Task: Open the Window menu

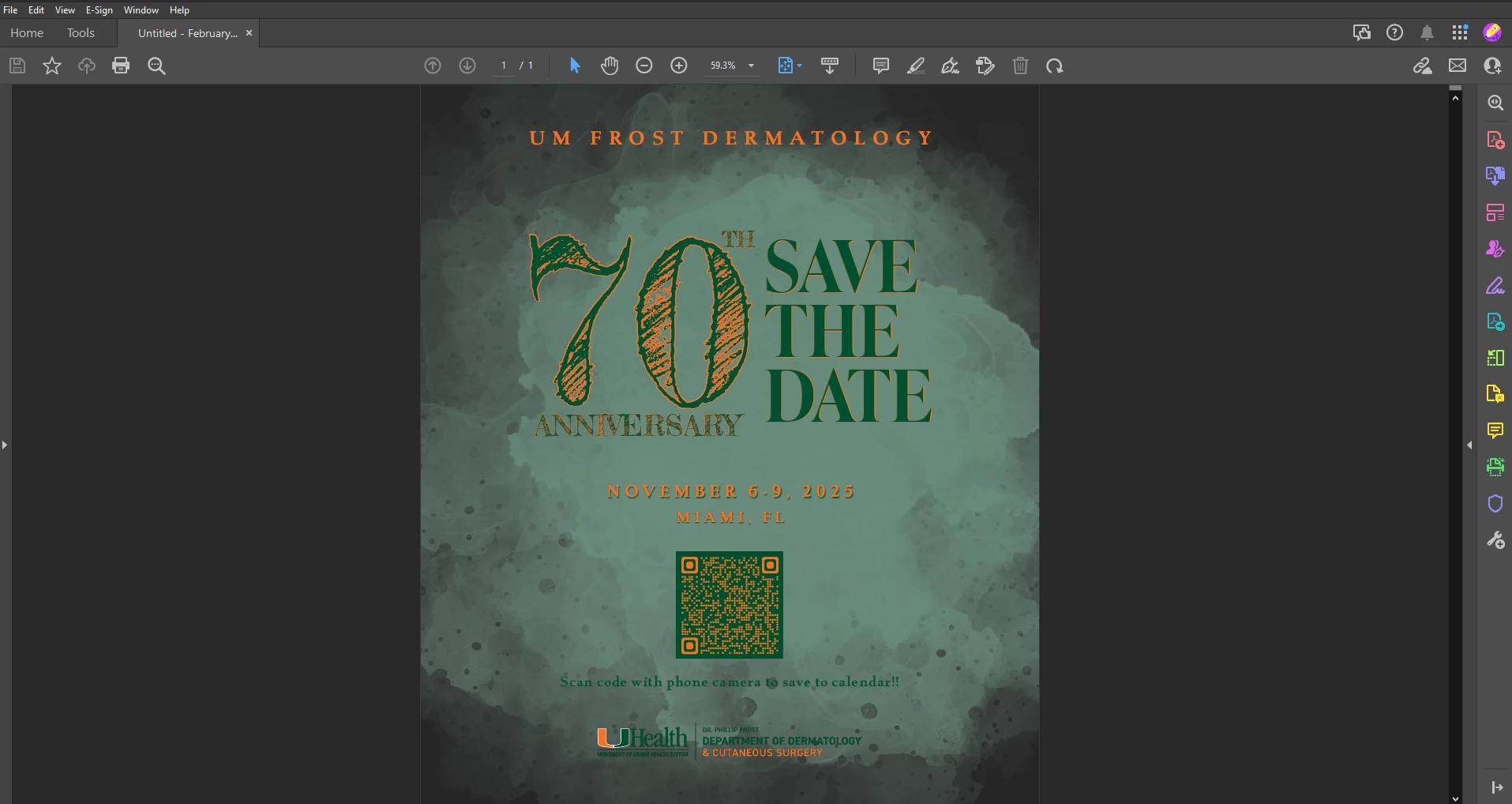Action: (141, 10)
